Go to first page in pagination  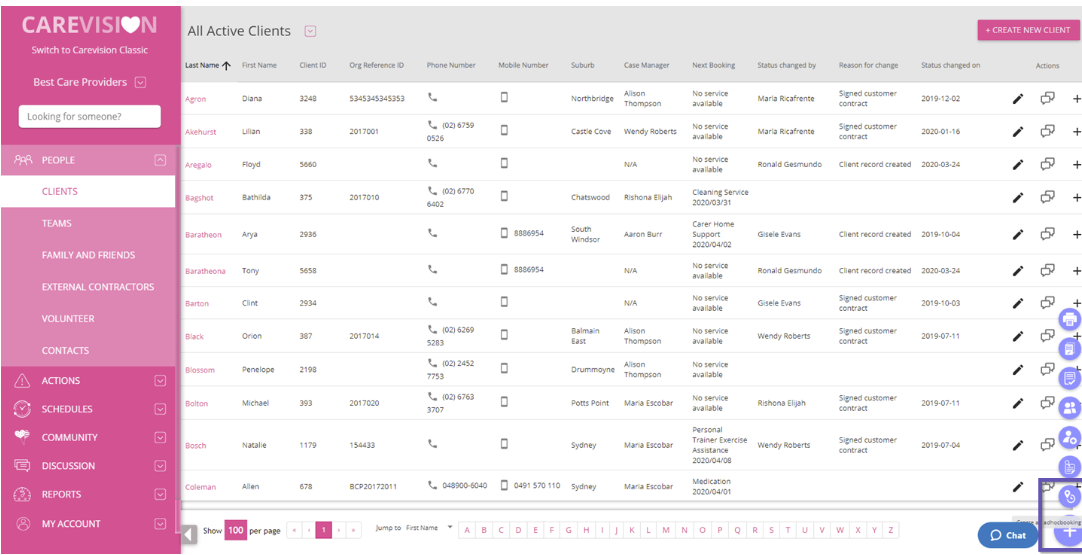294,530
